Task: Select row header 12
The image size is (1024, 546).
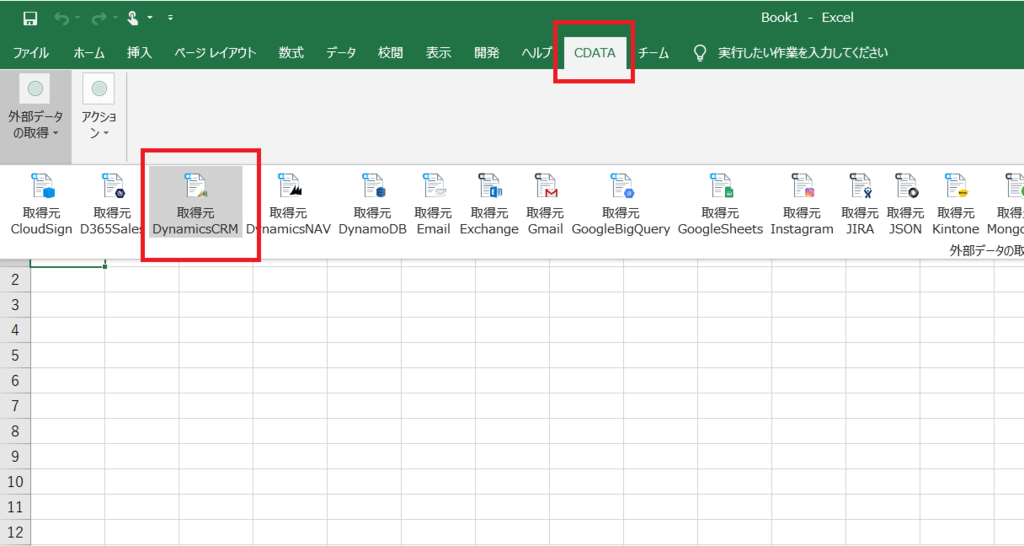Action: (x=15, y=532)
